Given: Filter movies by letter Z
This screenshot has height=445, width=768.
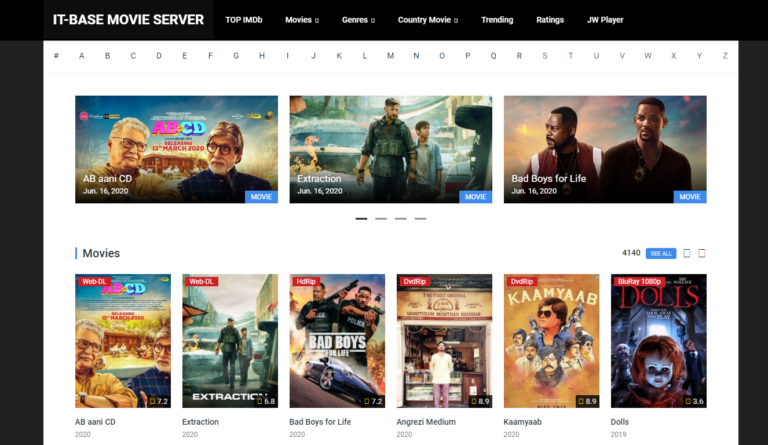Looking at the screenshot, I should click(725, 56).
